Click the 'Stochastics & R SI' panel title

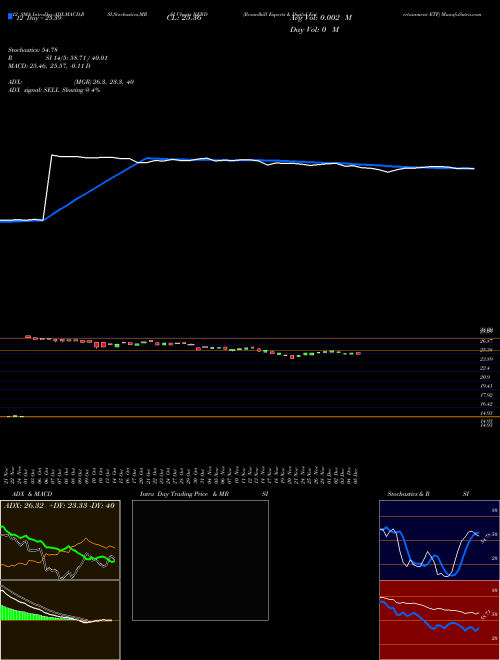[x=428, y=494]
